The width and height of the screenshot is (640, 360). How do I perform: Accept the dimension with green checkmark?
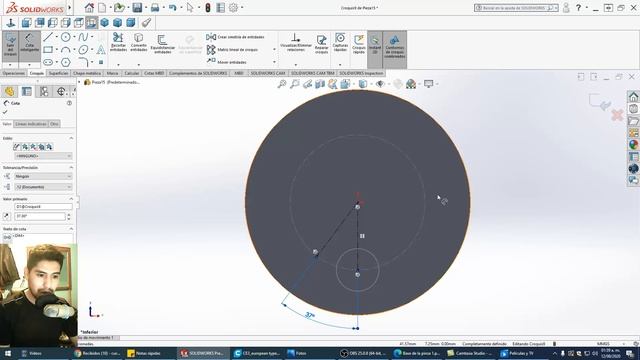[5, 112]
